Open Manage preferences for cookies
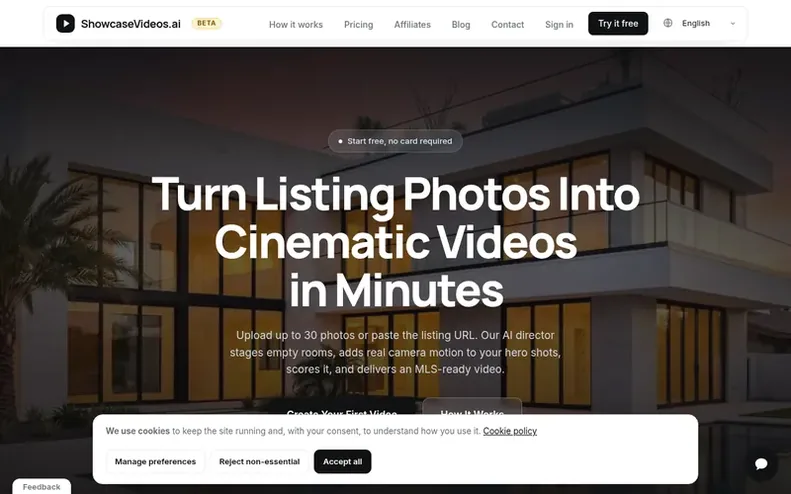The width and height of the screenshot is (791, 494). (155, 461)
